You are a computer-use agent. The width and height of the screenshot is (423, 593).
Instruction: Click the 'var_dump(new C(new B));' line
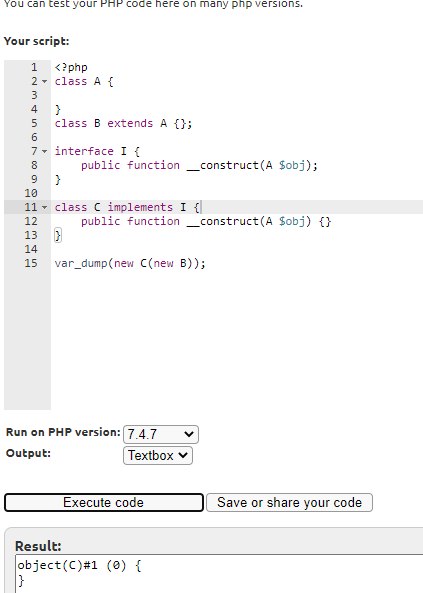click(130, 263)
